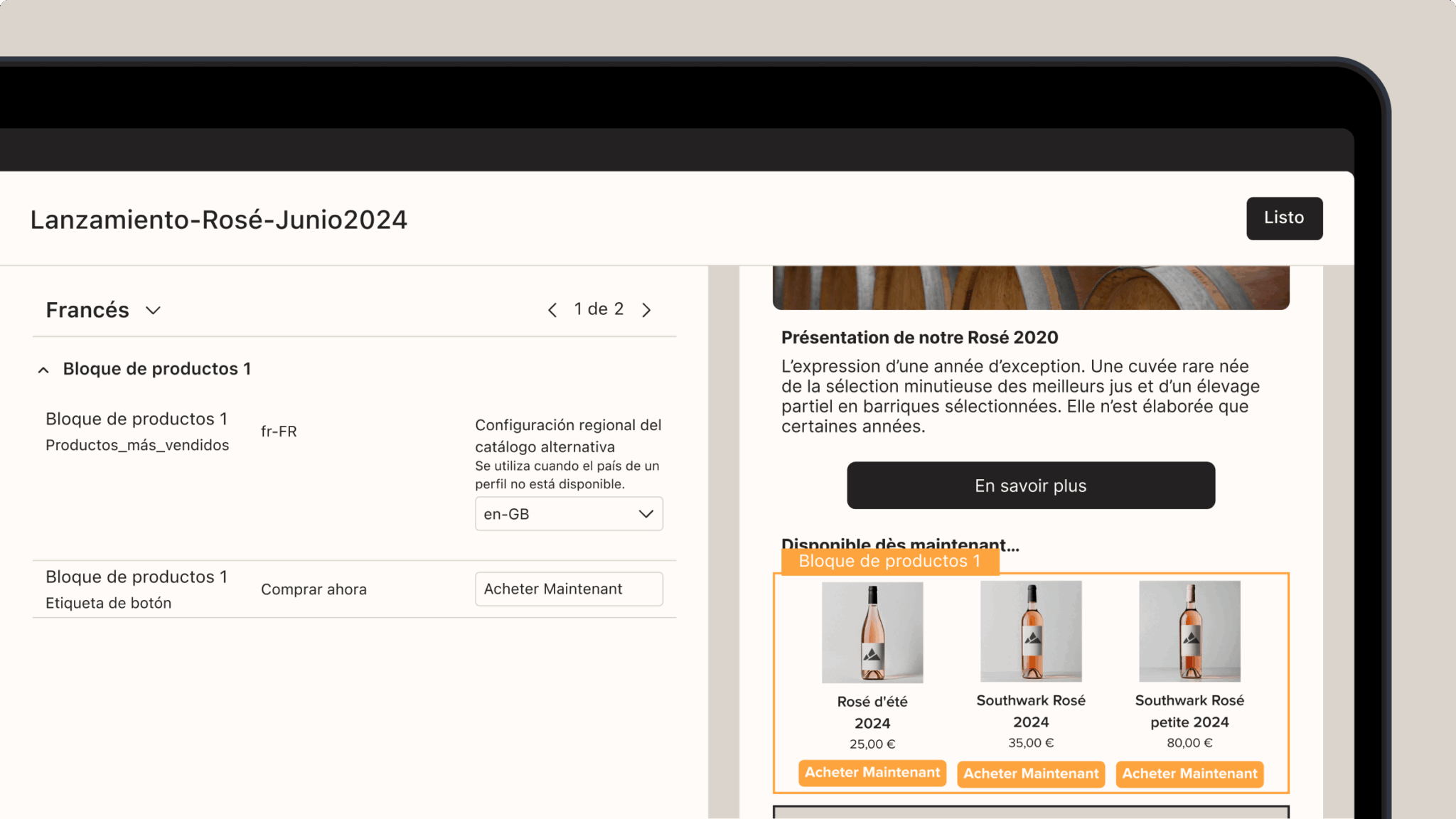This screenshot has width=1456, height=819.
Task: Click Acheter Maintenant under Southwark Rosé 2024
Action: (1030, 773)
